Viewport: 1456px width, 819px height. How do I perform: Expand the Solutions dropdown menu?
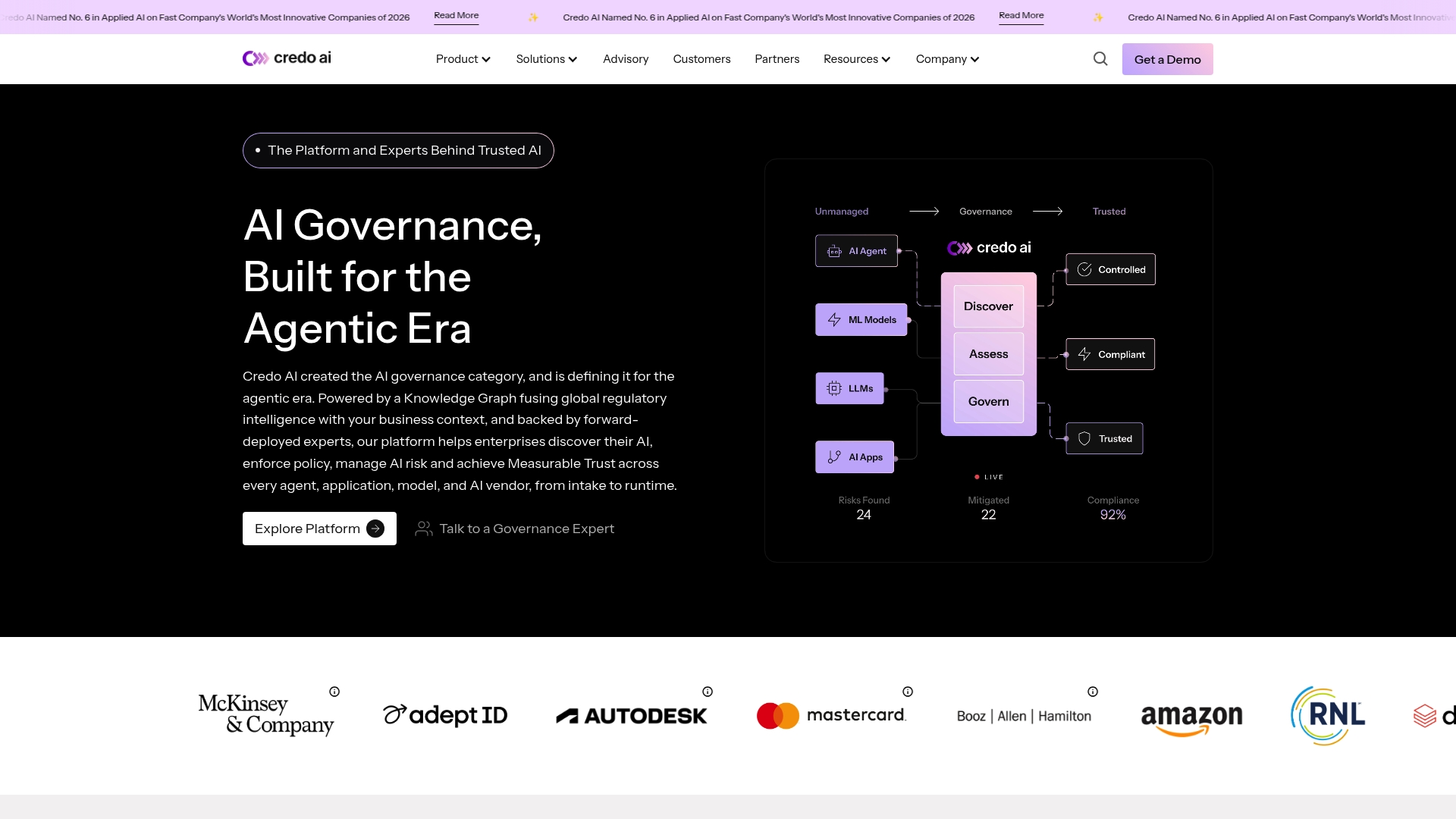547,59
